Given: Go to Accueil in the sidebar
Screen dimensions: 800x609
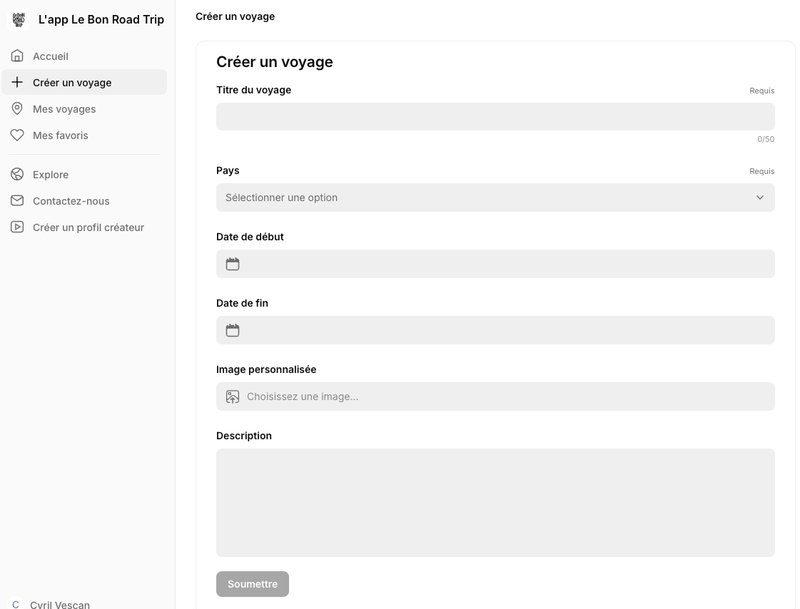Looking at the screenshot, I should [84, 56].
